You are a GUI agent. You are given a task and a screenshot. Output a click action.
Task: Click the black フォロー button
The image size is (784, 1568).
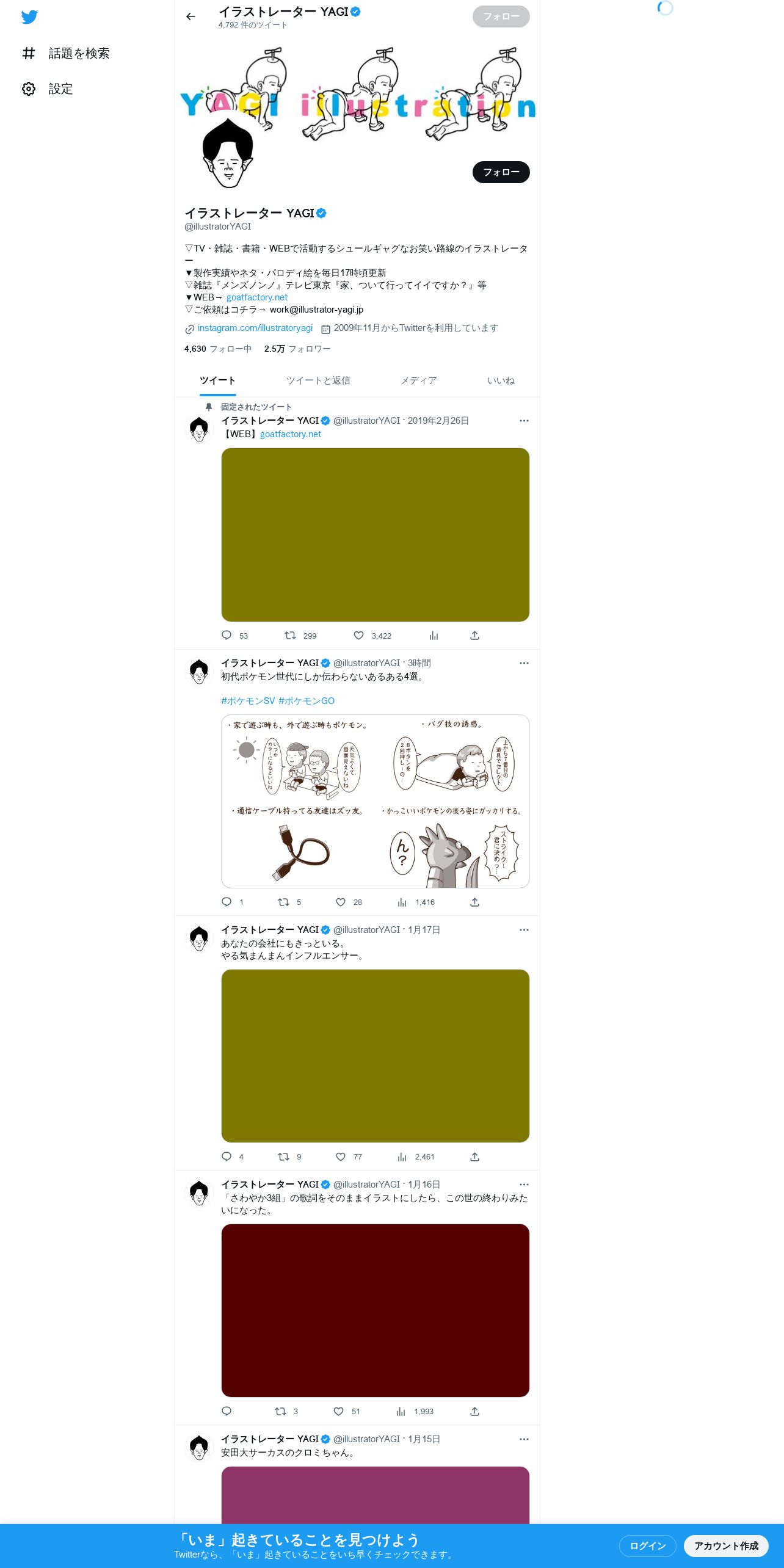pyautogui.click(x=501, y=172)
